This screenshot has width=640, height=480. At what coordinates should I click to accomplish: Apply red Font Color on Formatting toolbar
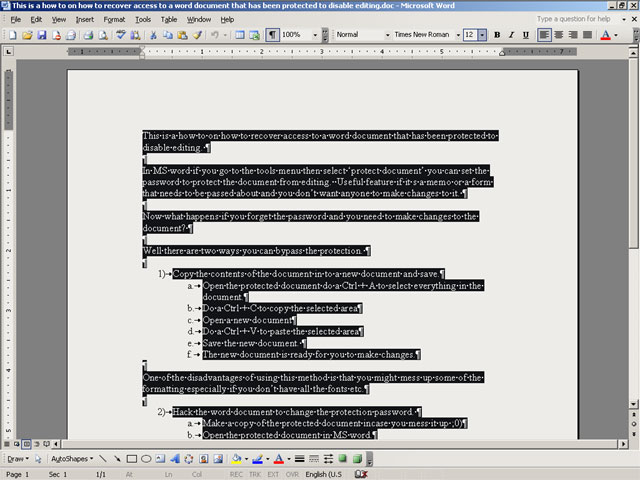pyautogui.click(x=606, y=35)
